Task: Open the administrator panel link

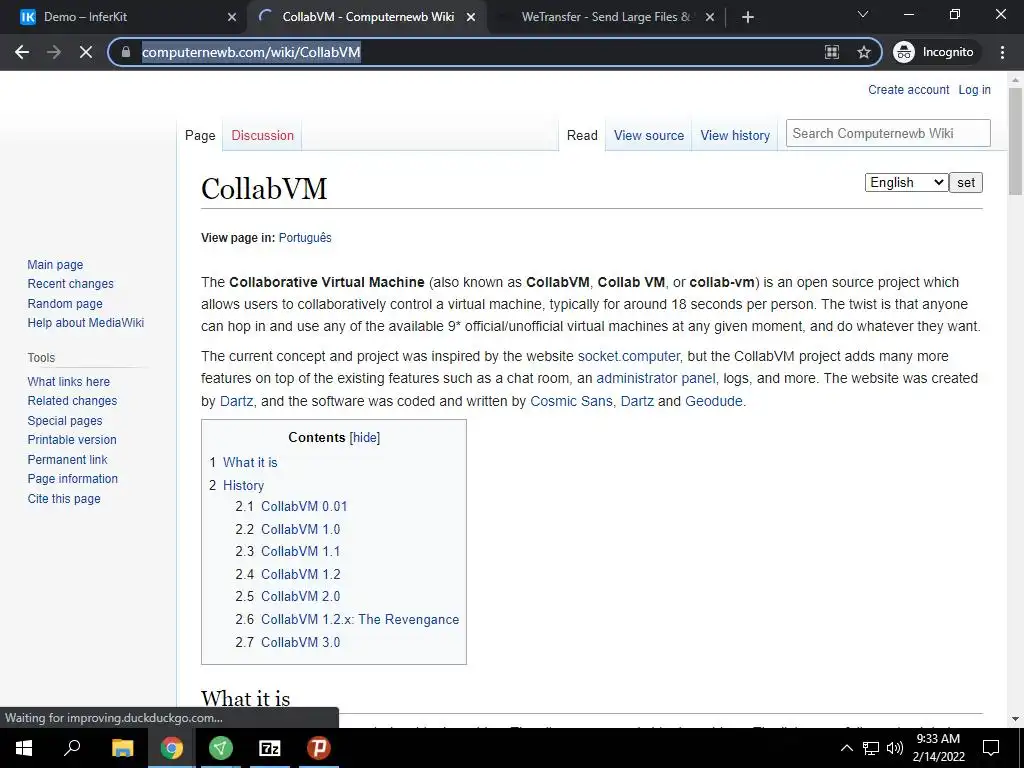Action: coord(656,379)
